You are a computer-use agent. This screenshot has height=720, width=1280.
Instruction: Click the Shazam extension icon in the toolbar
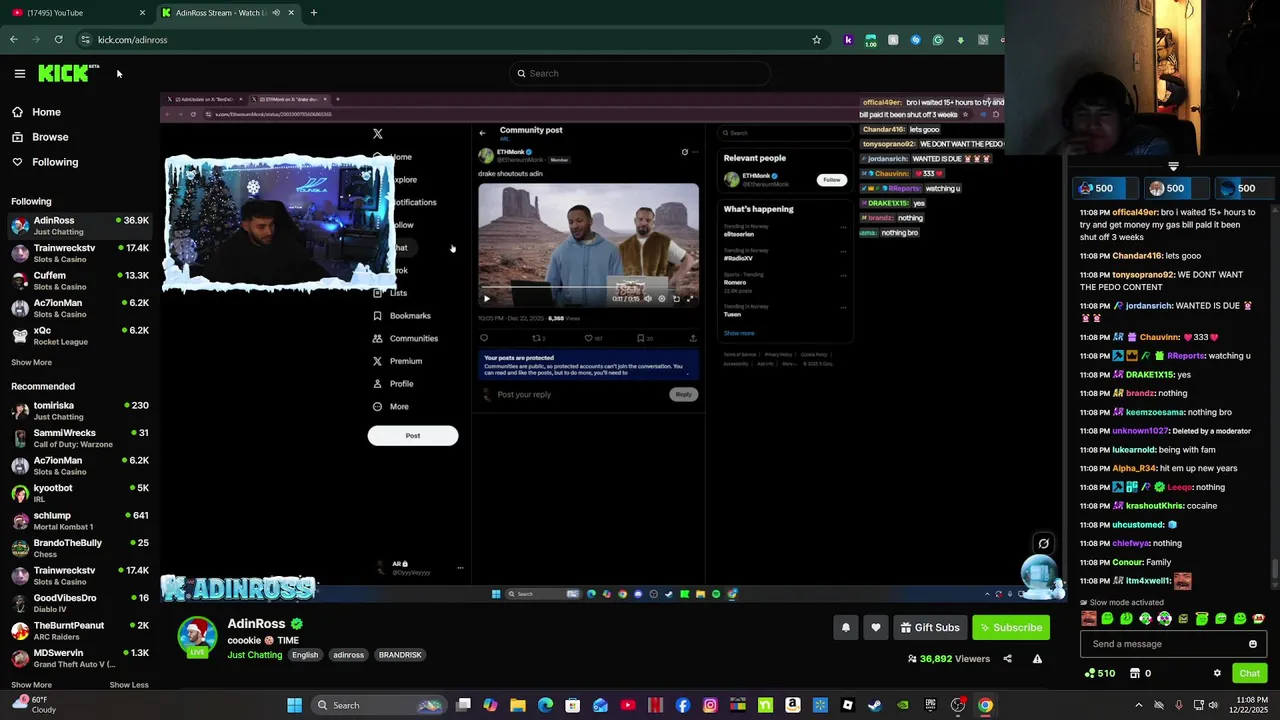915,40
